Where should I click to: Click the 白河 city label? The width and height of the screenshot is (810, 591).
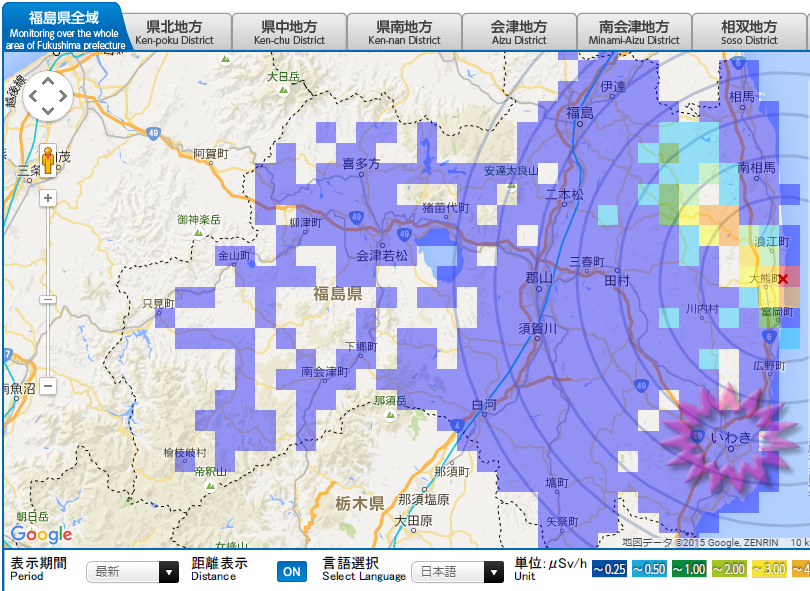tap(484, 405)
